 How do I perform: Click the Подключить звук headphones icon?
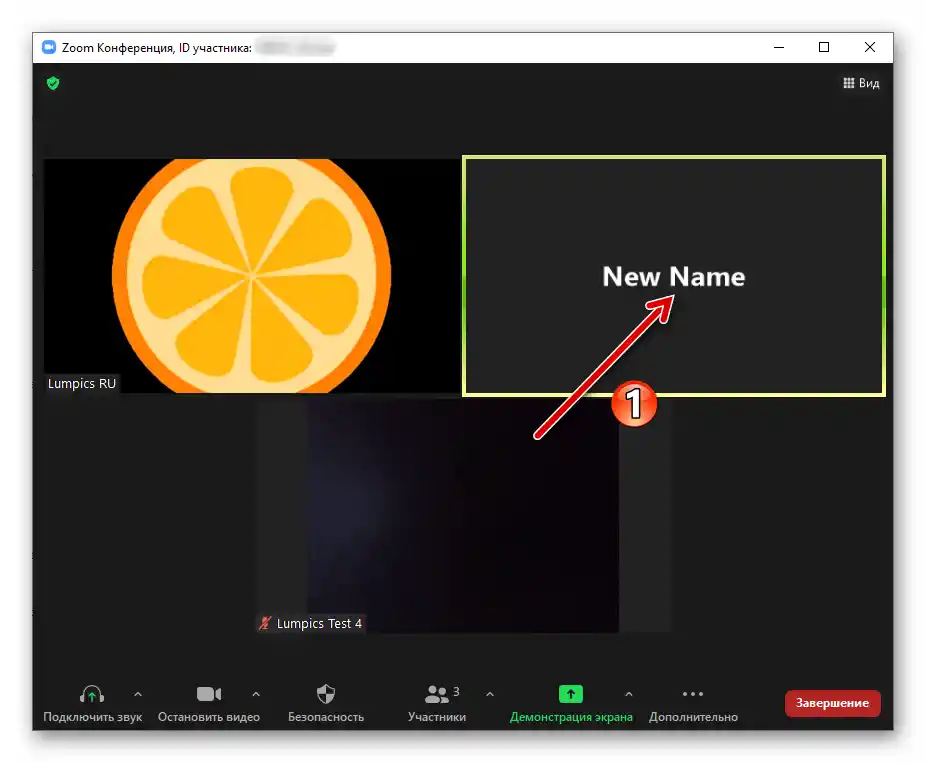point(92,694)
